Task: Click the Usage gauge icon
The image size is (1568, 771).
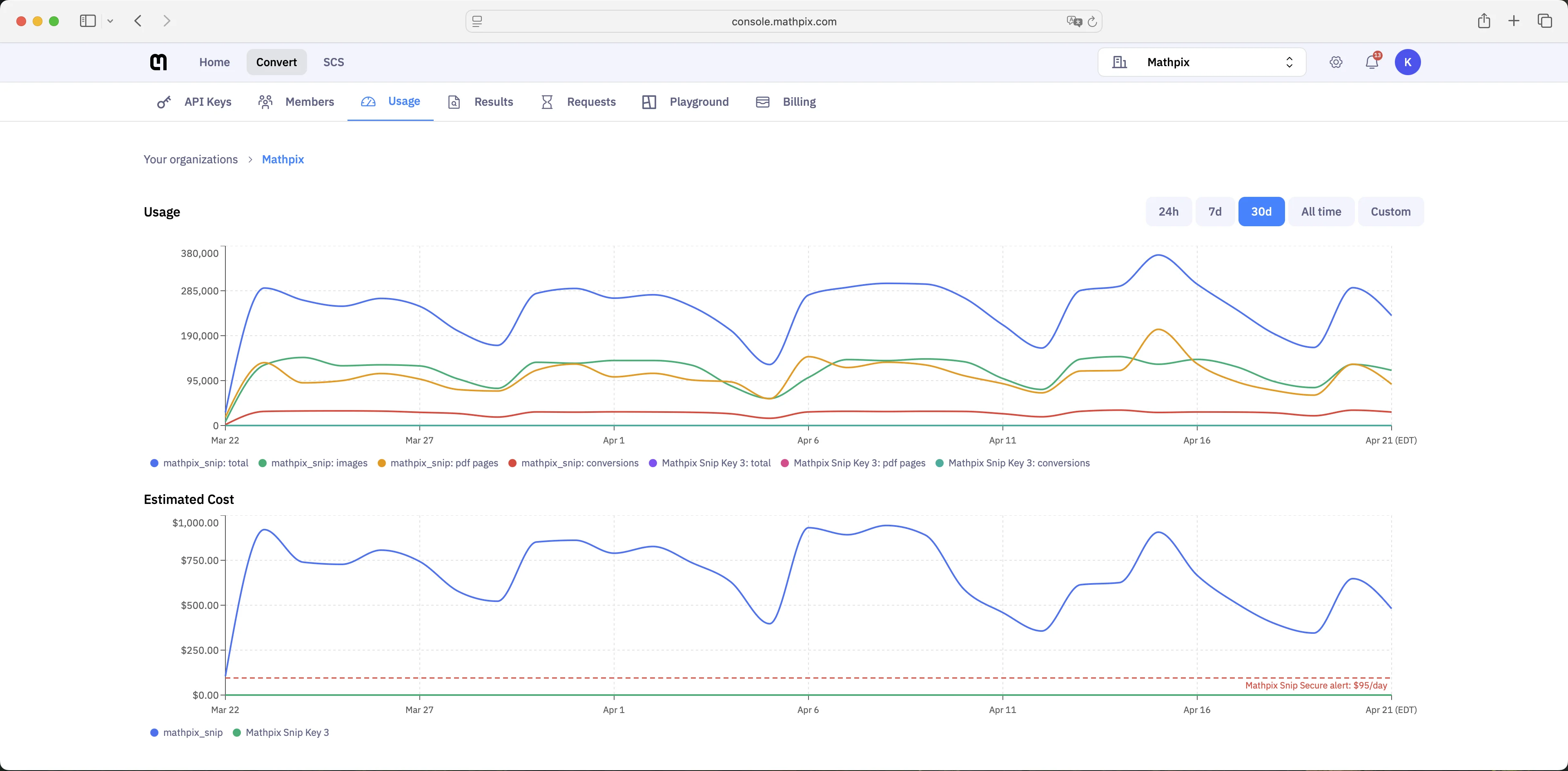Action: click(x=368, y=102)
